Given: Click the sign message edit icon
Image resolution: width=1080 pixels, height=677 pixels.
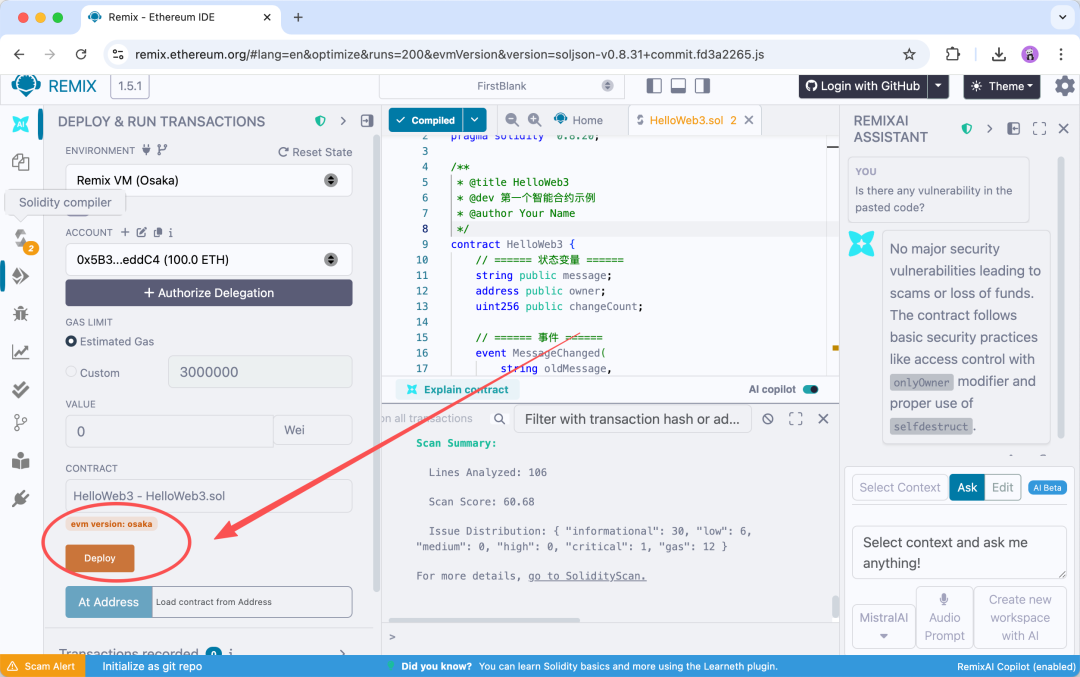Looking at the screenshot, I should 141,232.
